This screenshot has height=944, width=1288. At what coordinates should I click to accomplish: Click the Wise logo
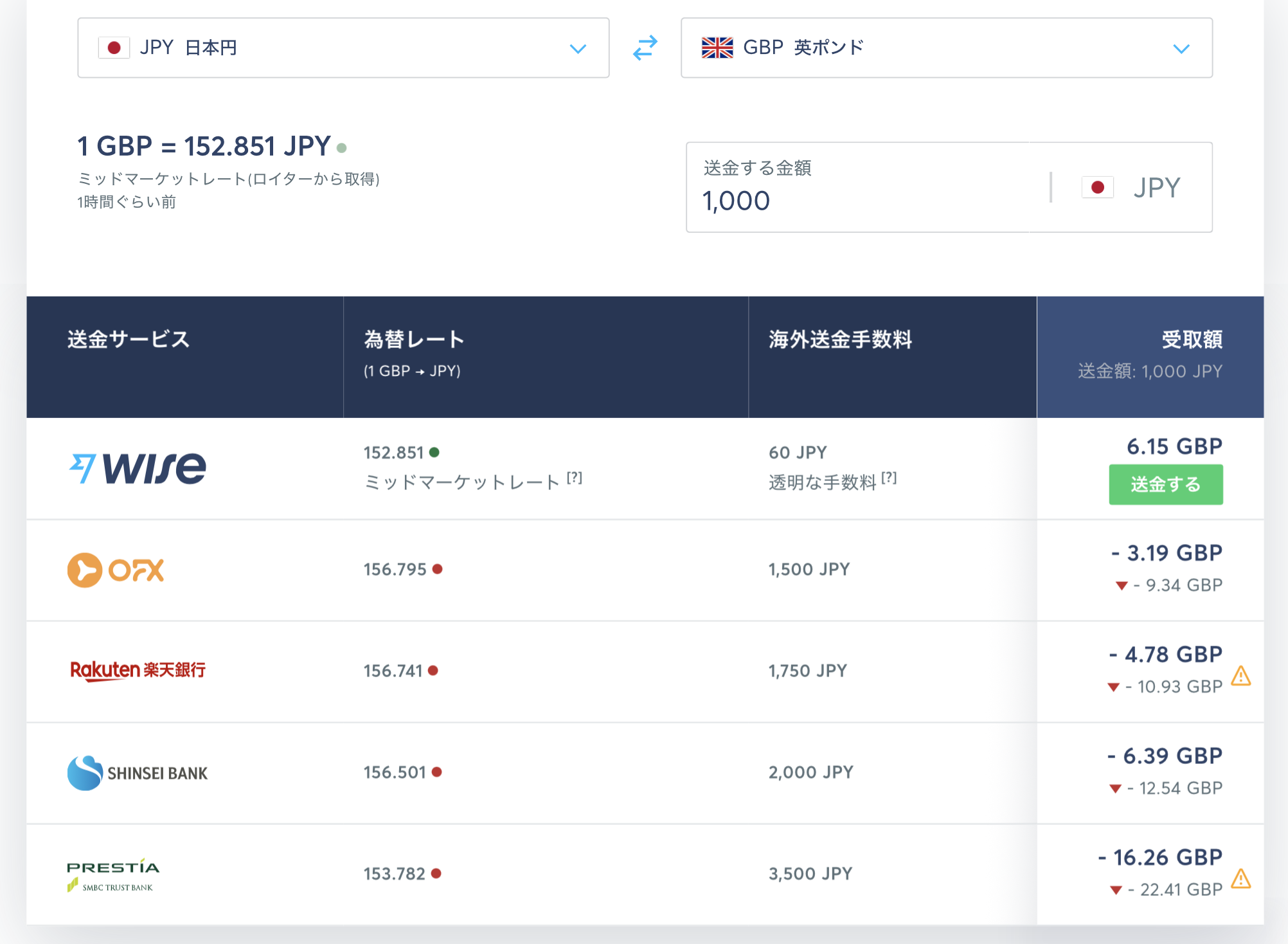(x=138, y=467)
